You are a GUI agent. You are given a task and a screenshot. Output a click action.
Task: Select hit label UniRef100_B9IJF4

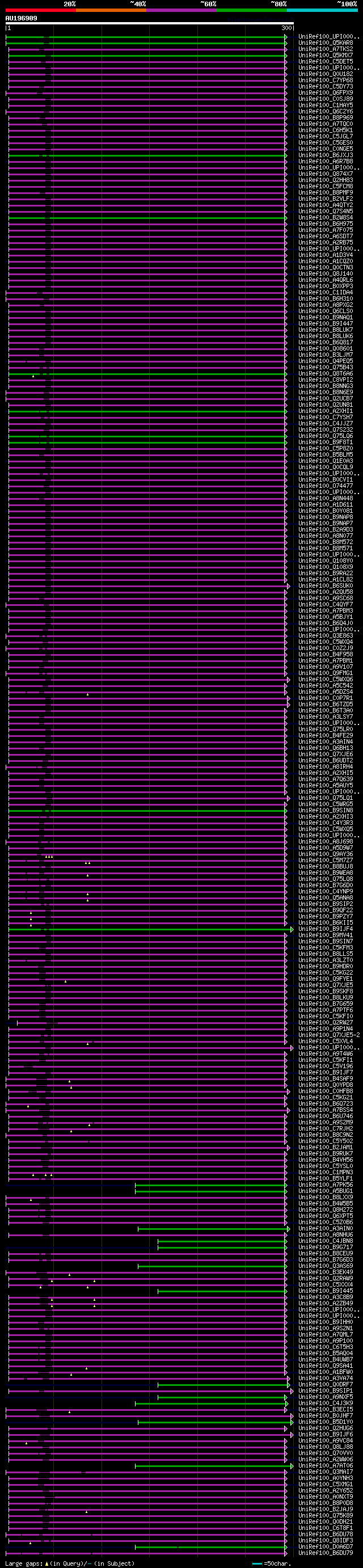coord(326,929)
